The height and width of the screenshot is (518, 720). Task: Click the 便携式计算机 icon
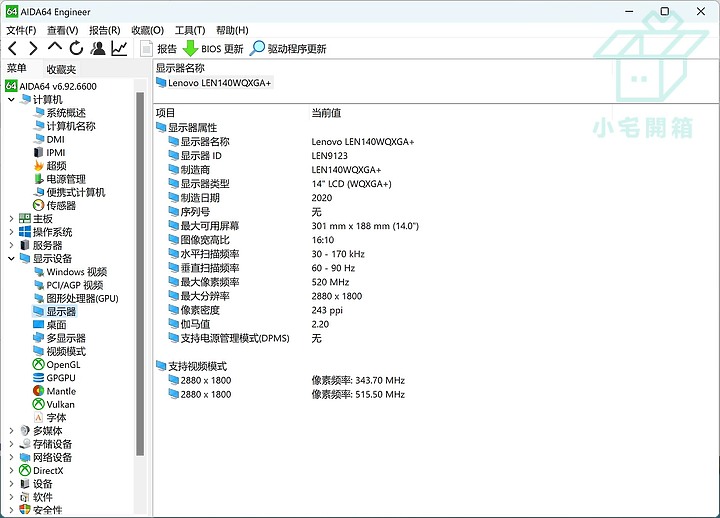39,192
